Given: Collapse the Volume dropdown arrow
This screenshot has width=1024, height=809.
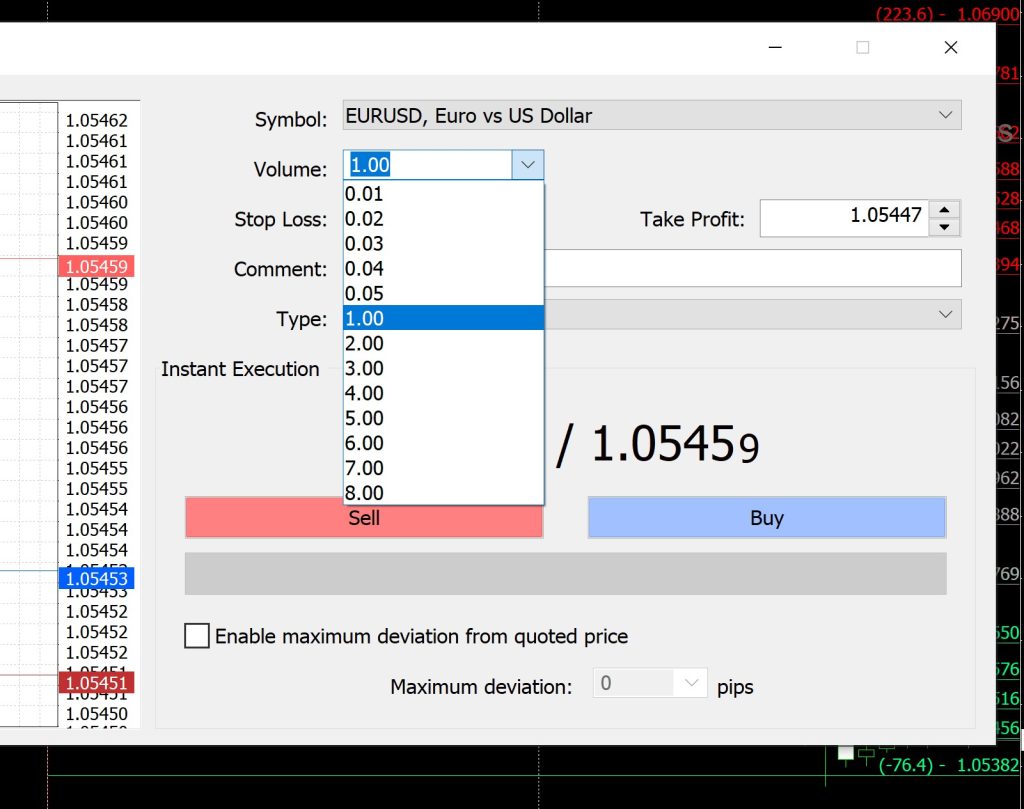Looking at the screenshot, I should tap(528, 165).
